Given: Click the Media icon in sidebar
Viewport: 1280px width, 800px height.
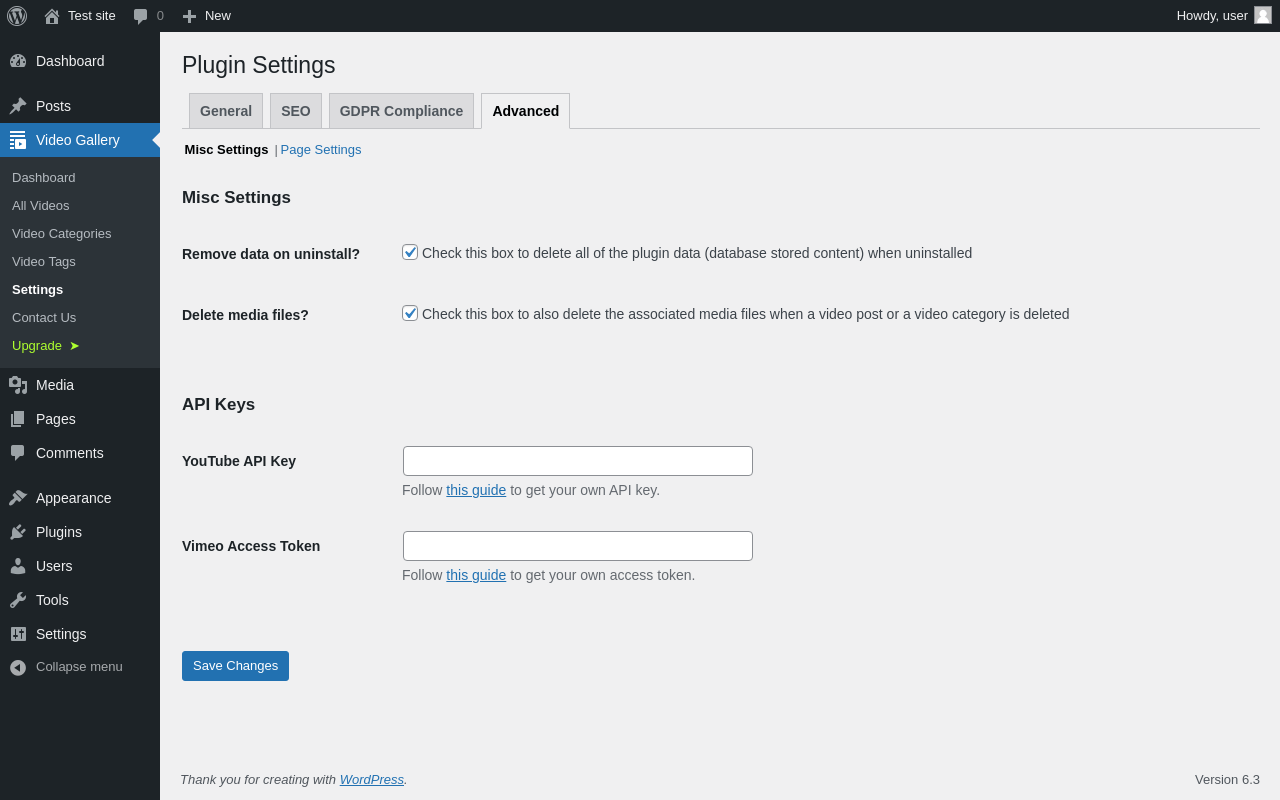Looking at the screenshot, I should [x=18, y=385].
